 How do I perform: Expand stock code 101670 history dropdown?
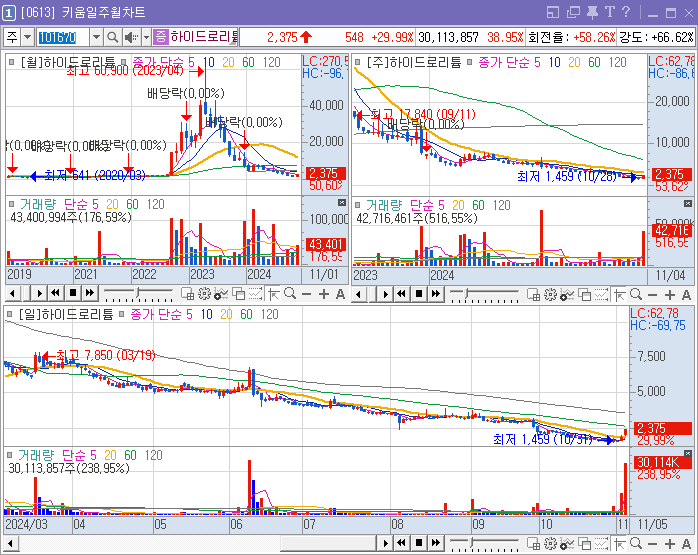(96, 37)
